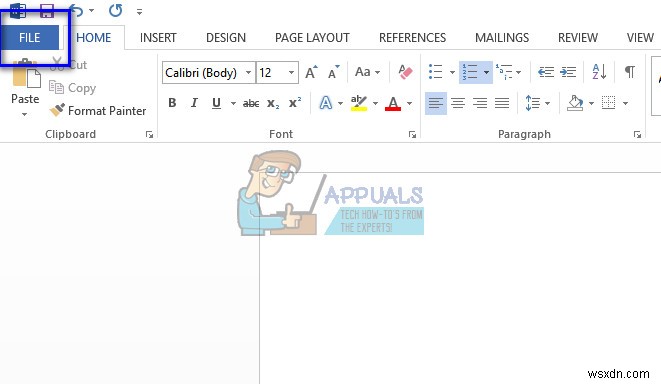
Task: Click the Paste clipboard icon
Action: (x=26, y=75)
